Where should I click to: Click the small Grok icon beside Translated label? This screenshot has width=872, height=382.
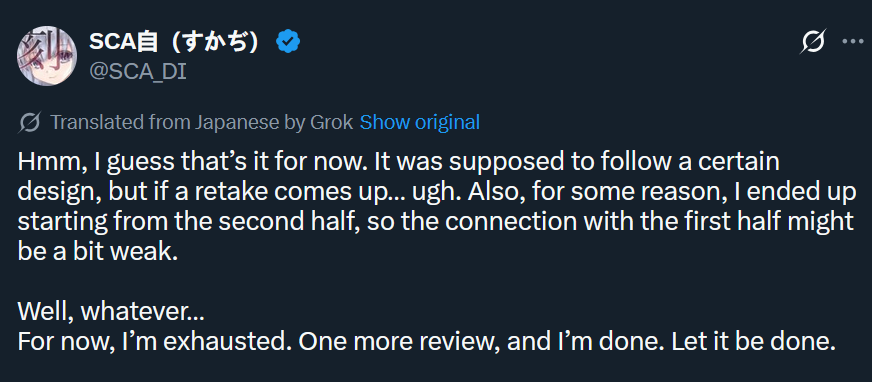(29, 122)
